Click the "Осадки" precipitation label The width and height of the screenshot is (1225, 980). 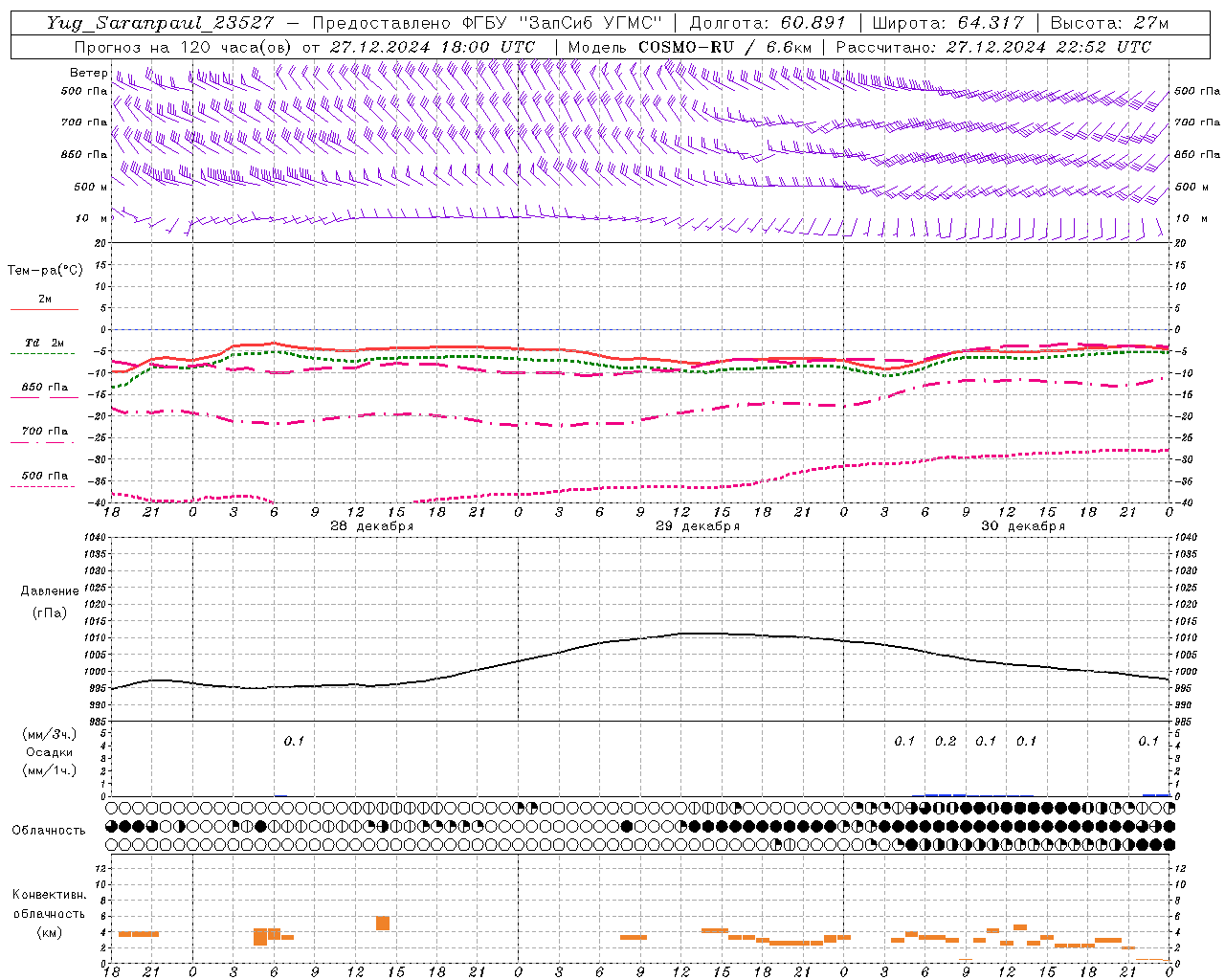click(x=49, y=752)
